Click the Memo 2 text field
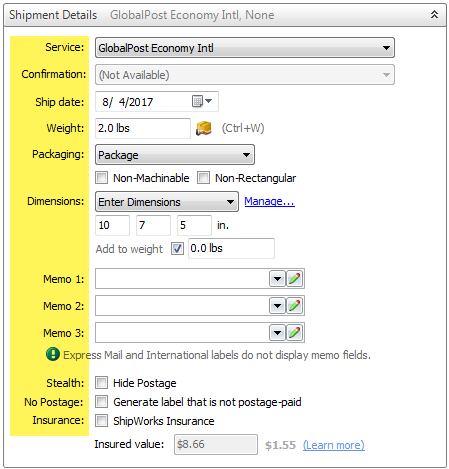Image resolution: width=449 pixels, height=469 pixels. click(x=182, y=306)
